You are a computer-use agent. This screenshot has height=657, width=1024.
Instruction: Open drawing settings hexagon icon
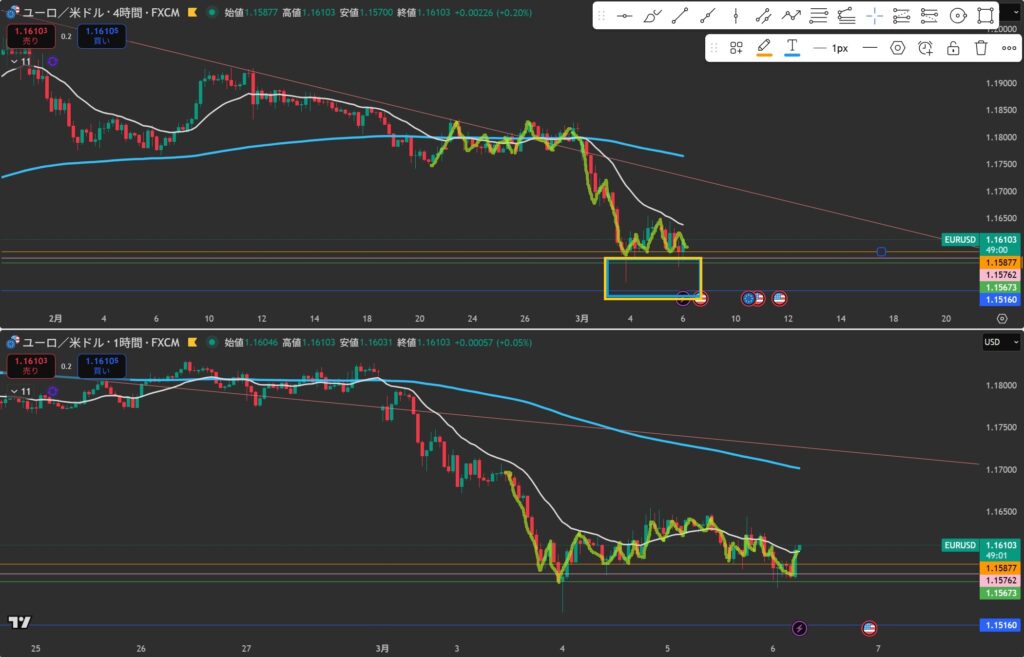pos(897,48)
